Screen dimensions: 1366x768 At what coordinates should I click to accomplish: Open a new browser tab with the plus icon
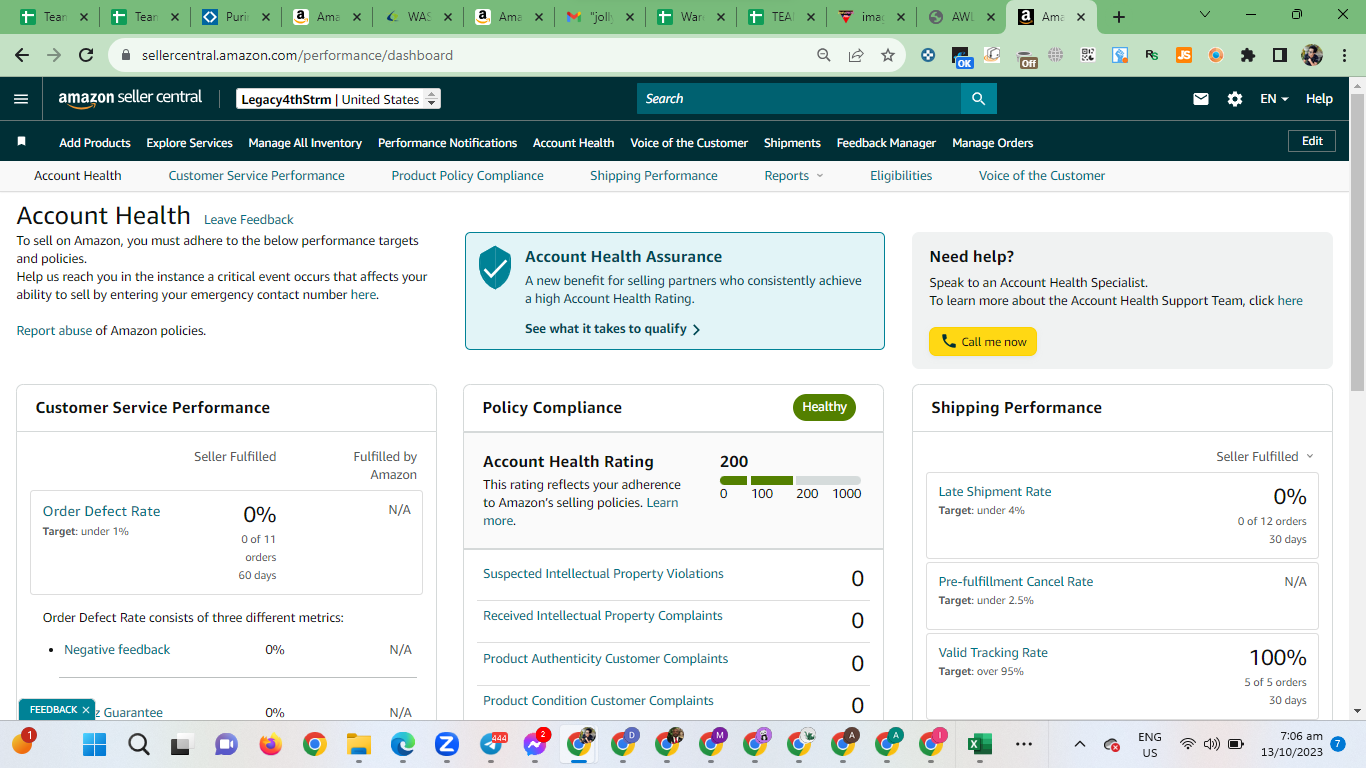tap(1119, 17)
